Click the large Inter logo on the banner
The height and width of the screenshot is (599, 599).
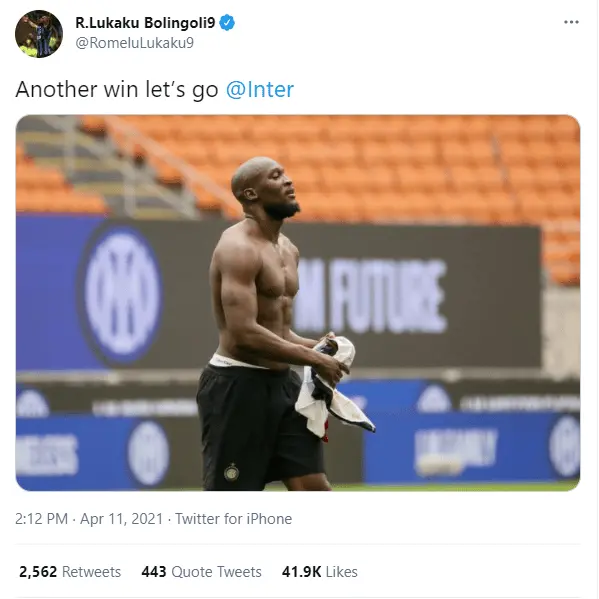tap(122, 293)
